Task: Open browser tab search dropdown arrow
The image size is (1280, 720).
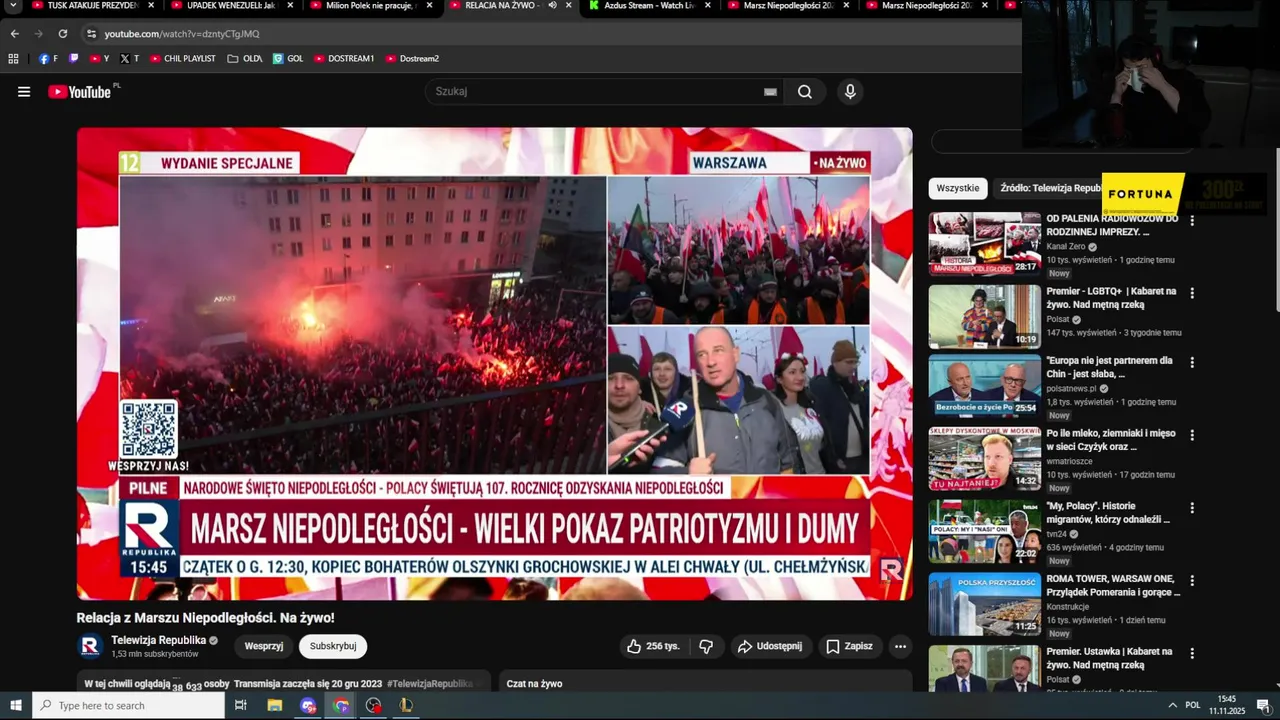Action: 14,5
